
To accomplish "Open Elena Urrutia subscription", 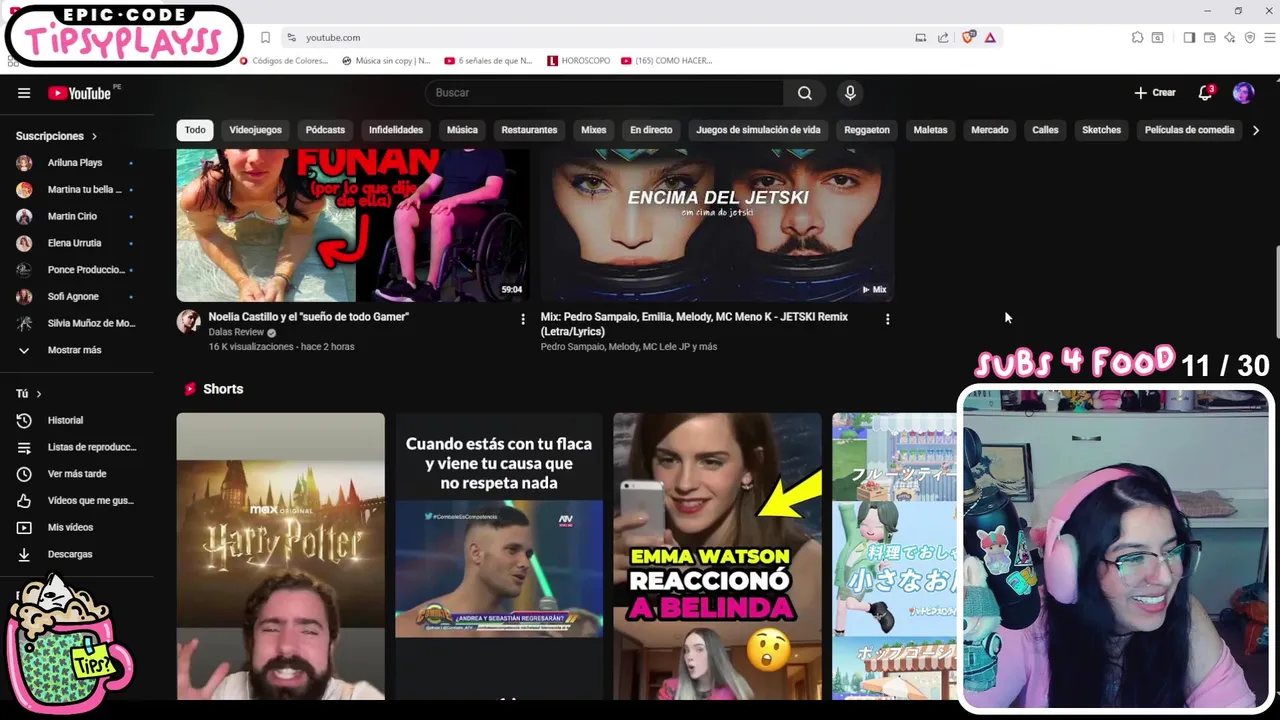I will tap(77, 243).
